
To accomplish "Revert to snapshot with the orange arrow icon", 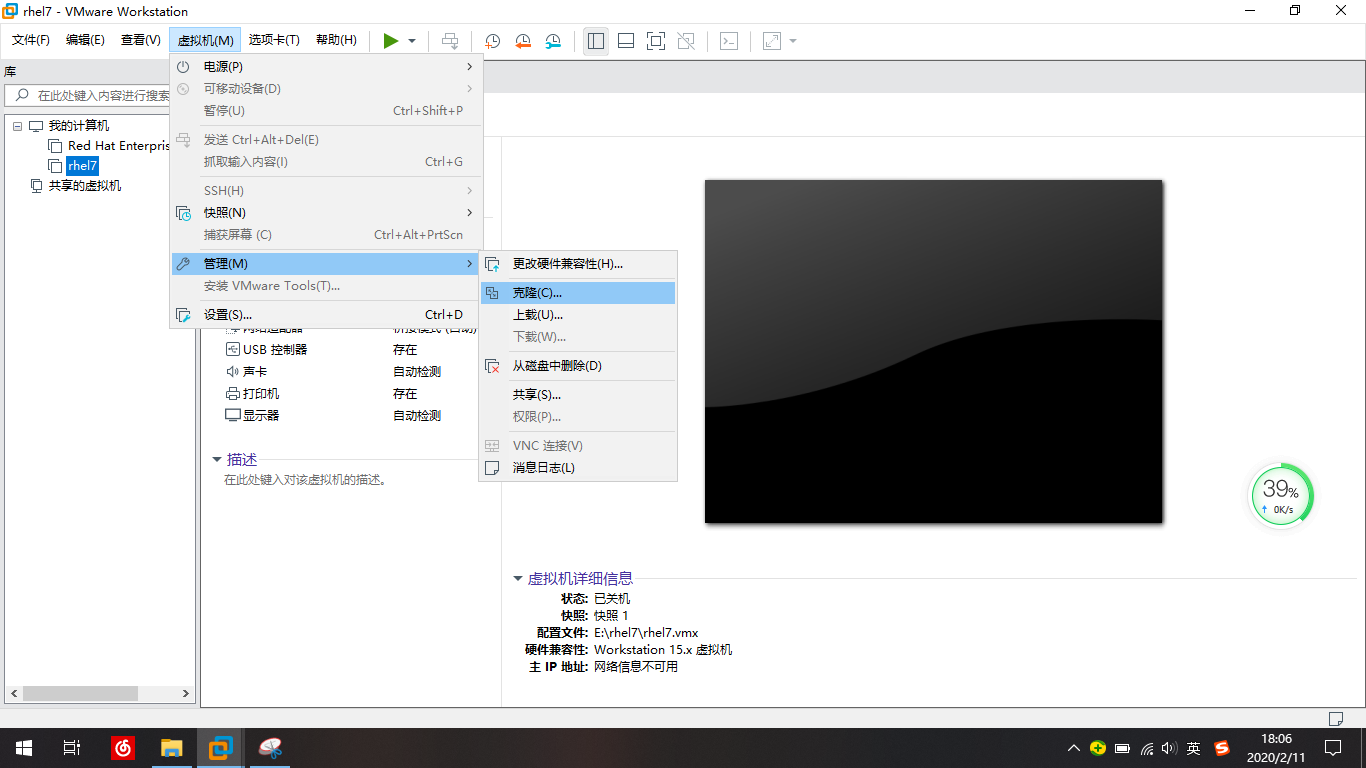I will point(523,41).
